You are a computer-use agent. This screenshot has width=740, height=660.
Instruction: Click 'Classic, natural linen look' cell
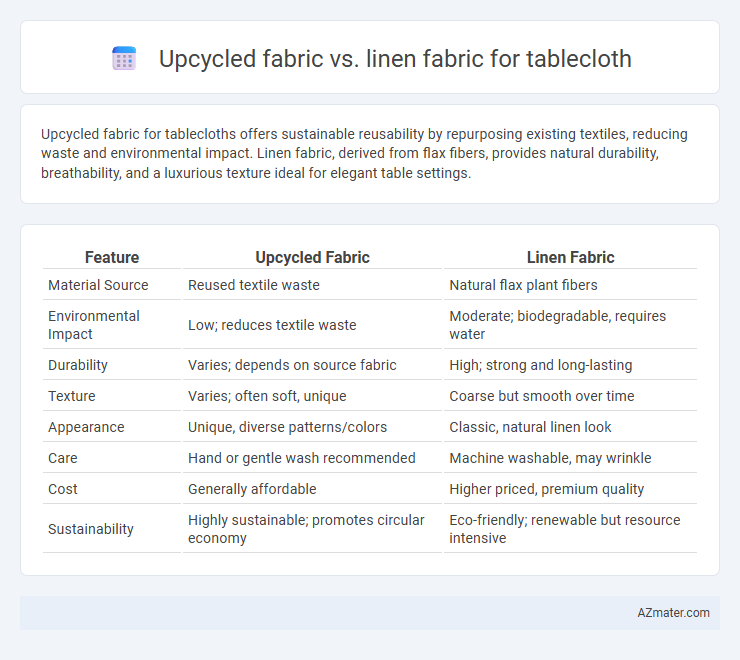coord(530,427)
